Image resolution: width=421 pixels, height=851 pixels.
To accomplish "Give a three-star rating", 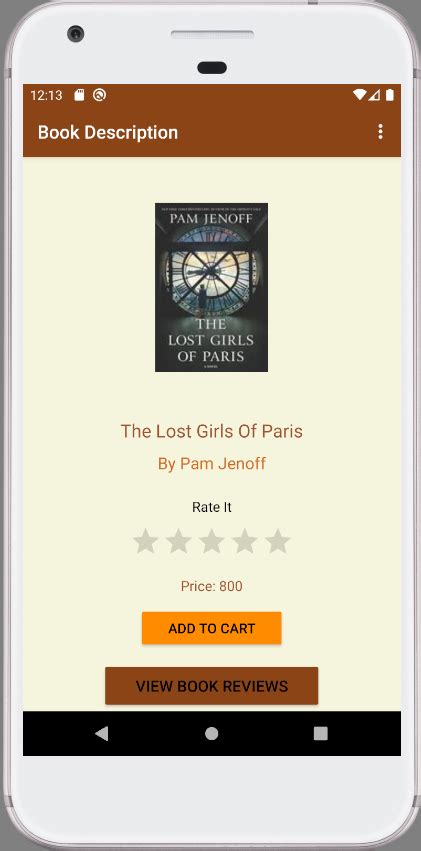I will pyautogui.click(x=212, y=541).
